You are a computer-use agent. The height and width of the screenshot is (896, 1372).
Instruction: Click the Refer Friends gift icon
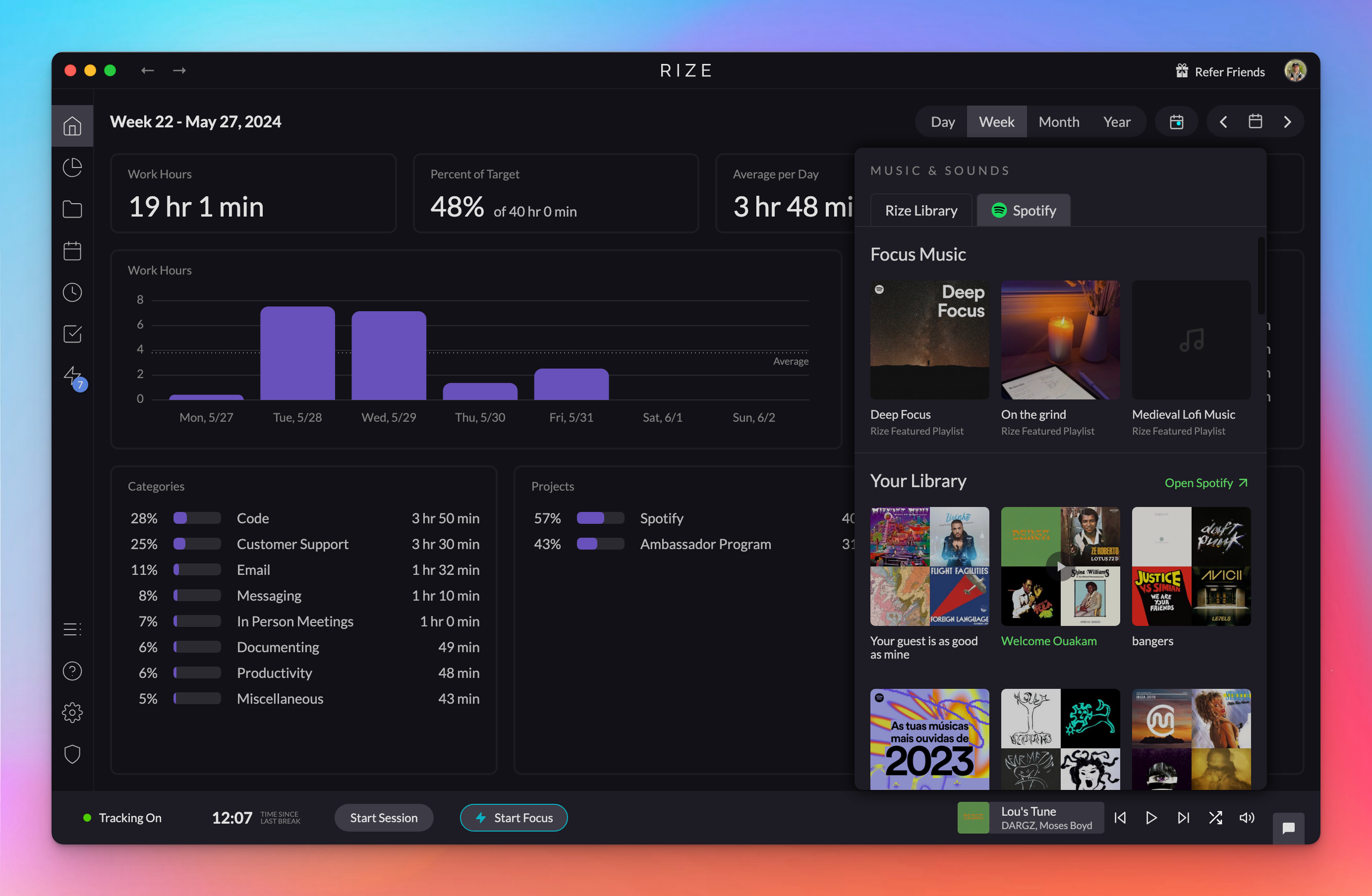pos(1182,71)
